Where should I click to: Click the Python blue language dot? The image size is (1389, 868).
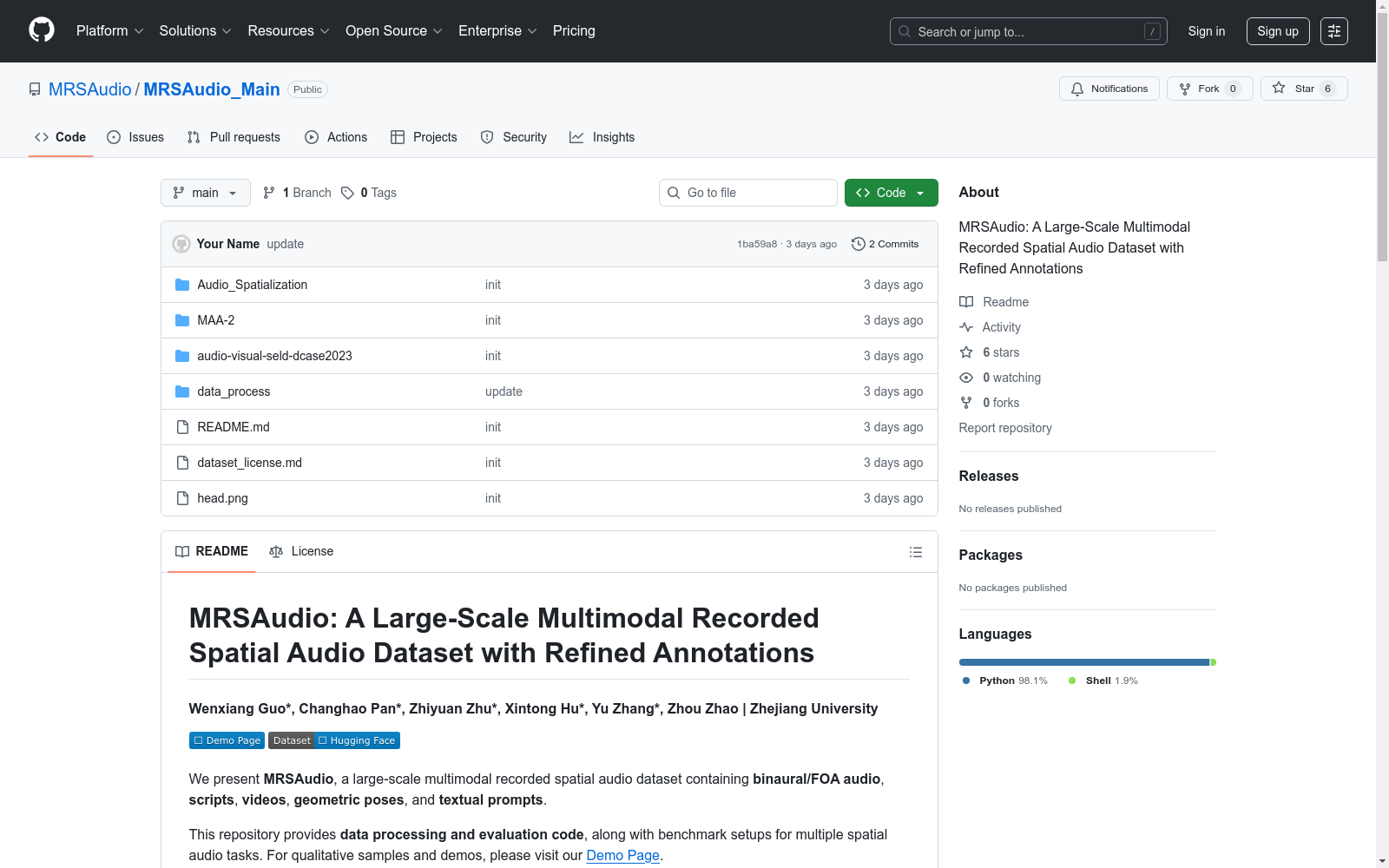point(966,681)
